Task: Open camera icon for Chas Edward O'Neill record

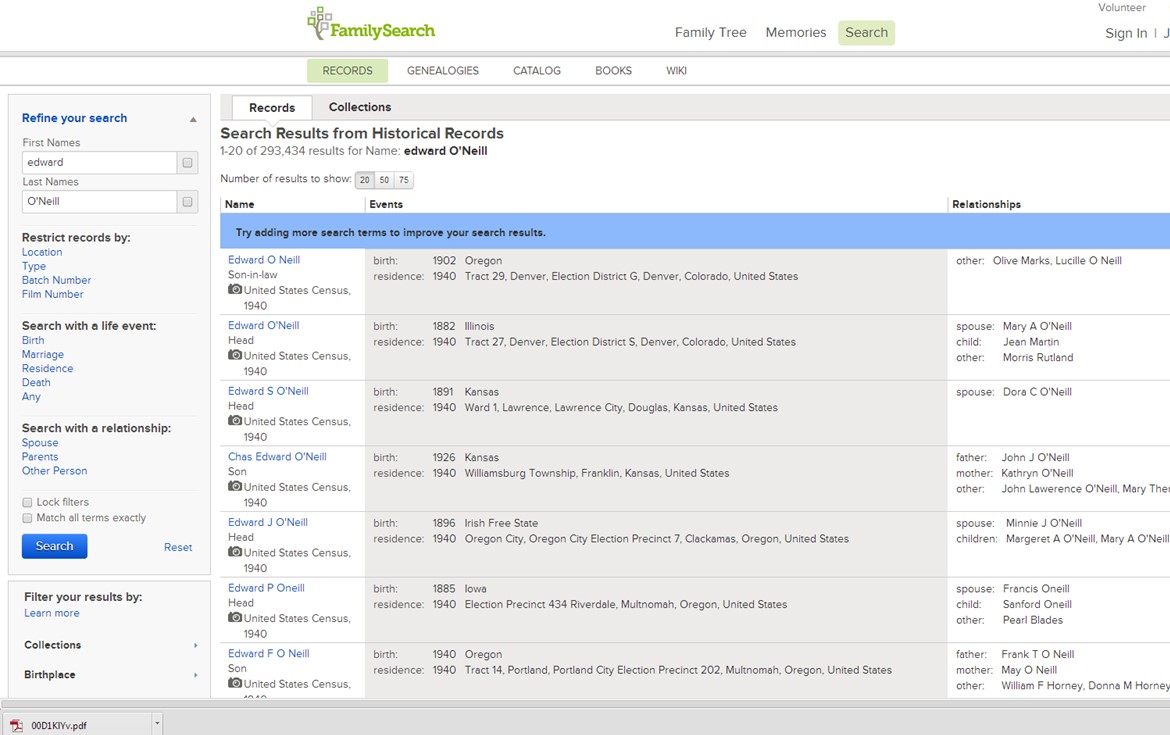Action: click(x=235, y=487)
